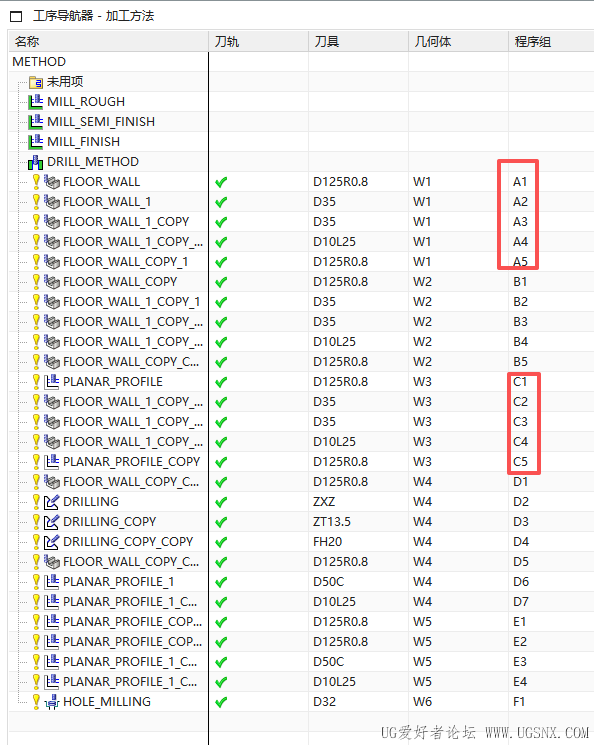
Task: Select the METHOD root node
Action: (39, 62)
